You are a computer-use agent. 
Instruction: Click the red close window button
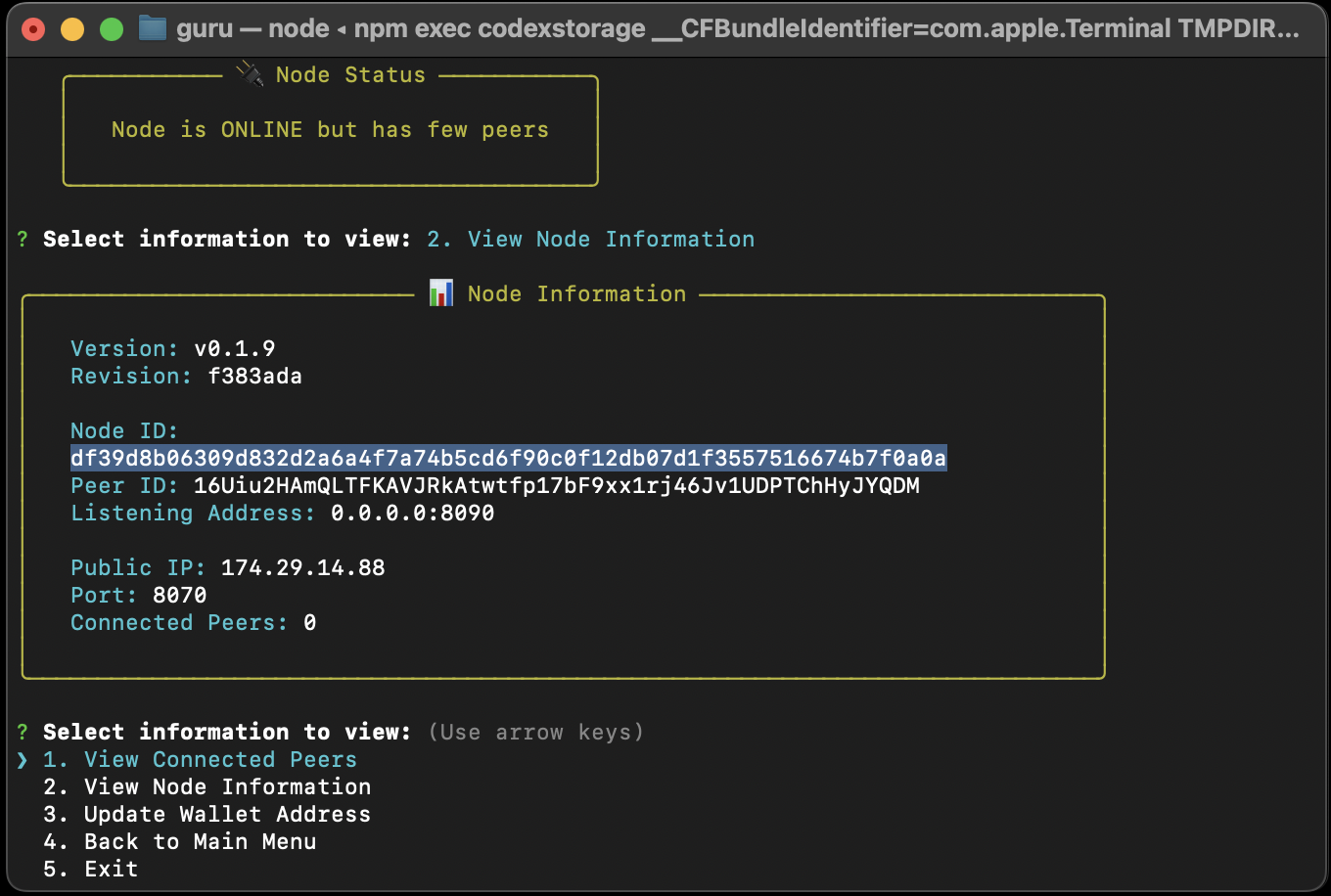point(33,29)
